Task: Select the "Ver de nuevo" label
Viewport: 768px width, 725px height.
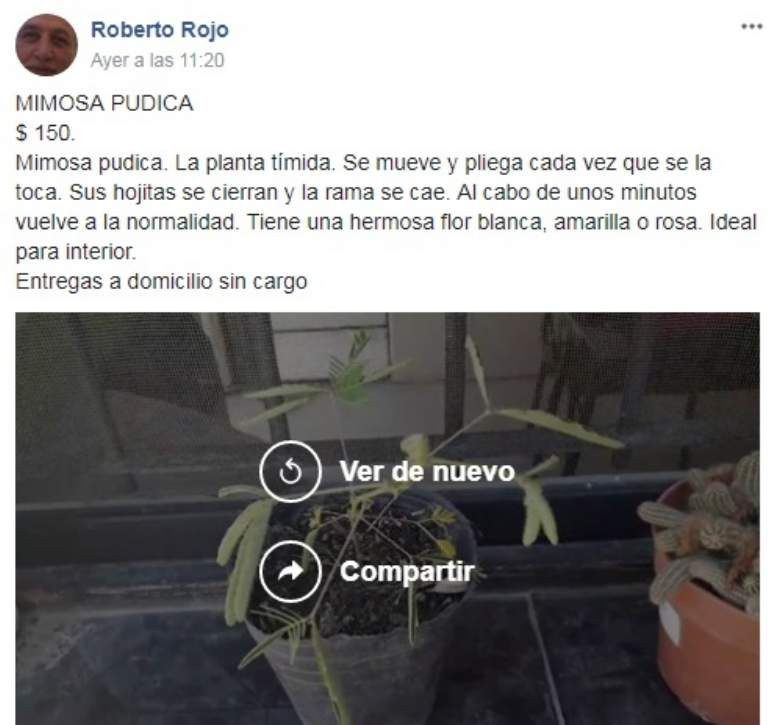Action: click(x=427, y=472)
